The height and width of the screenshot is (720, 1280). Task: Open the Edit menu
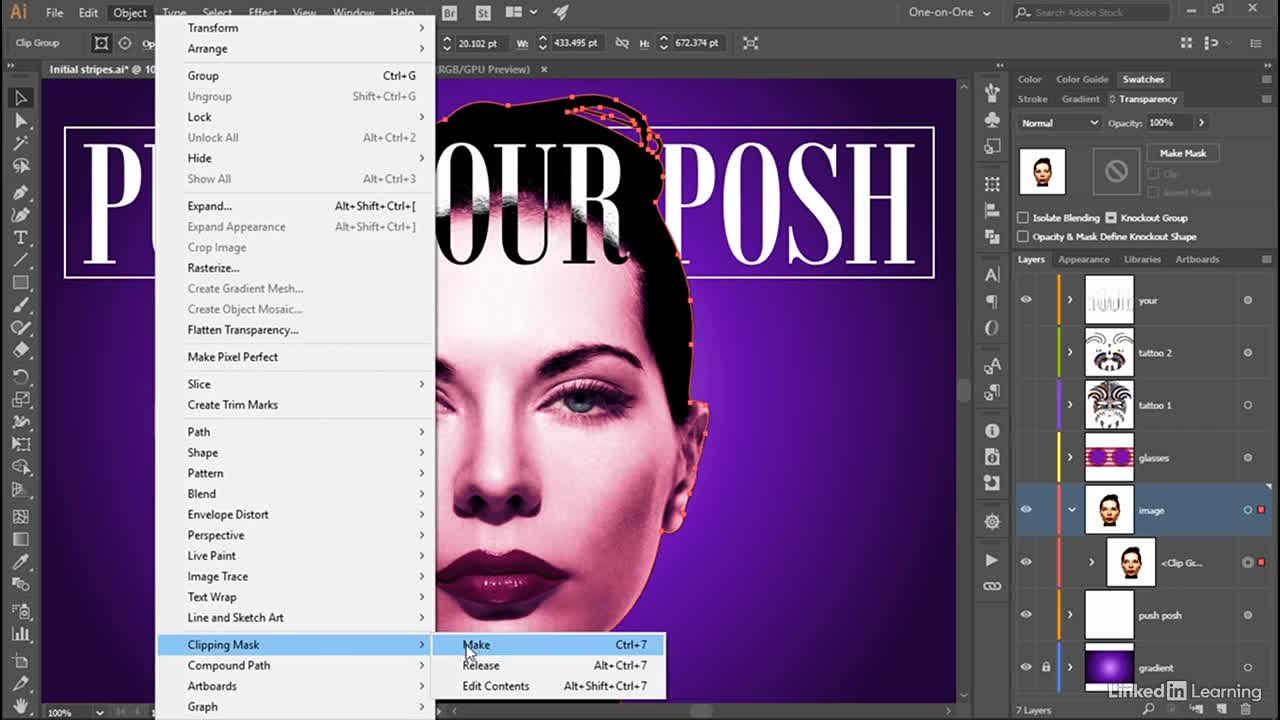pyautogui.click(x=88, y=13)
